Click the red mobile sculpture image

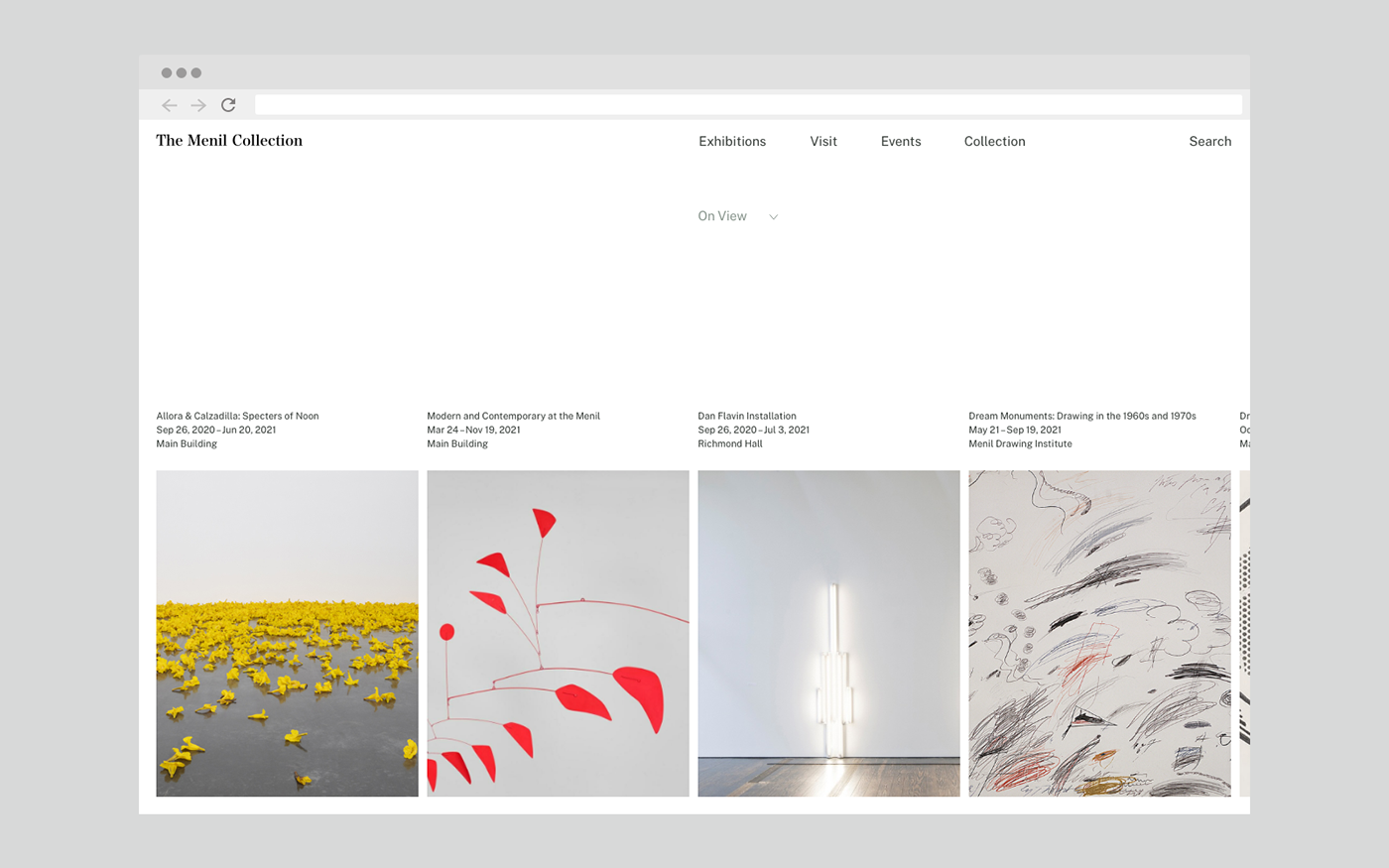pos(557,633)
